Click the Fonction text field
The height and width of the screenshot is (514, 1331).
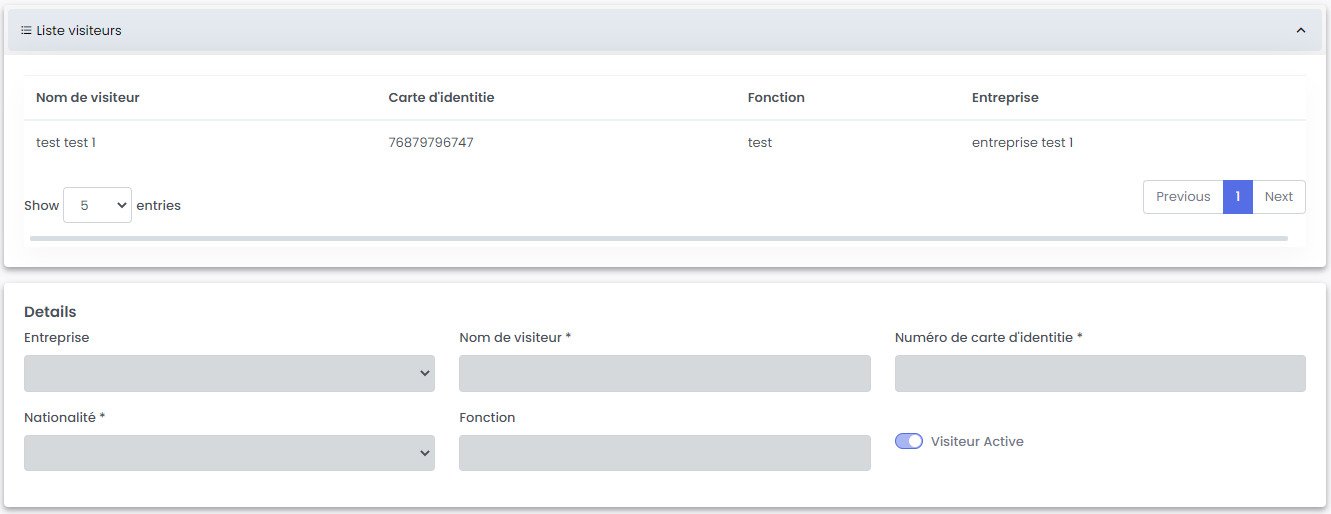[x=664, y=453]
